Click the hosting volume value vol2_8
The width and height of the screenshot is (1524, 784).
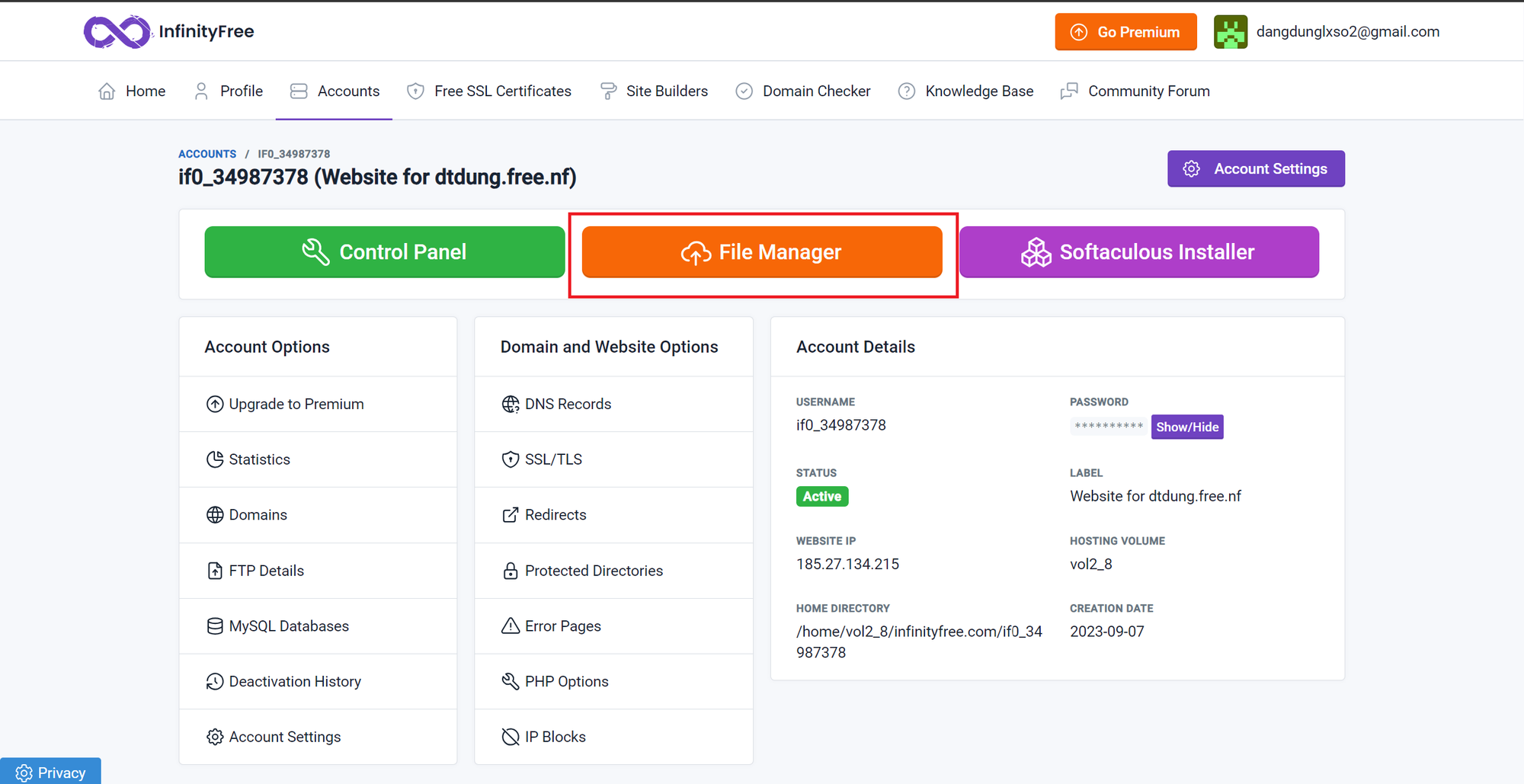point(1091,564)
